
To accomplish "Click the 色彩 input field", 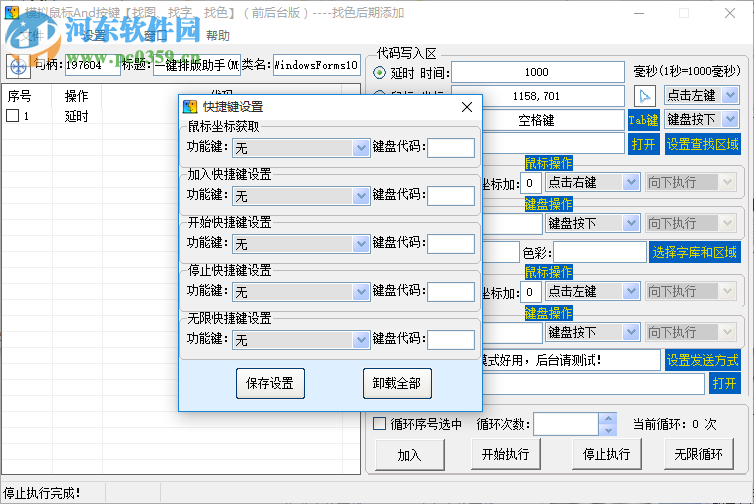I will point(600,252).
